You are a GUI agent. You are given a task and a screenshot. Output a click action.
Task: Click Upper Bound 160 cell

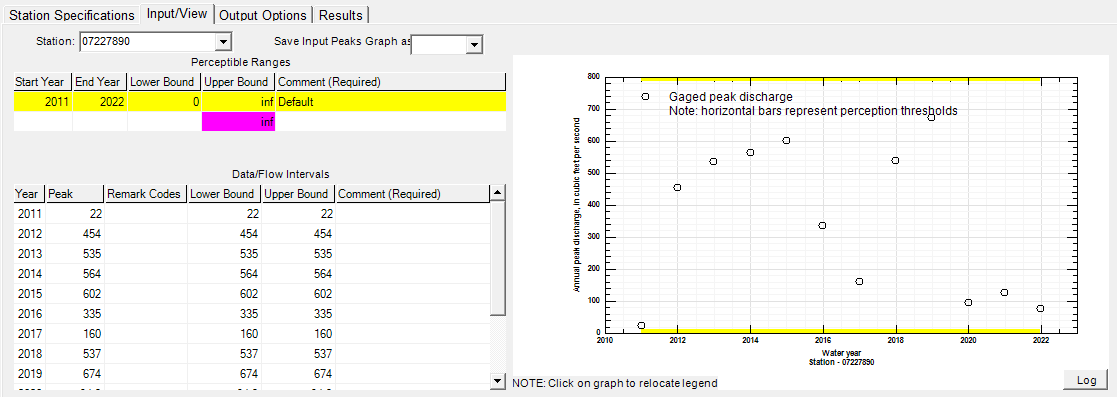tap(298, 333)
